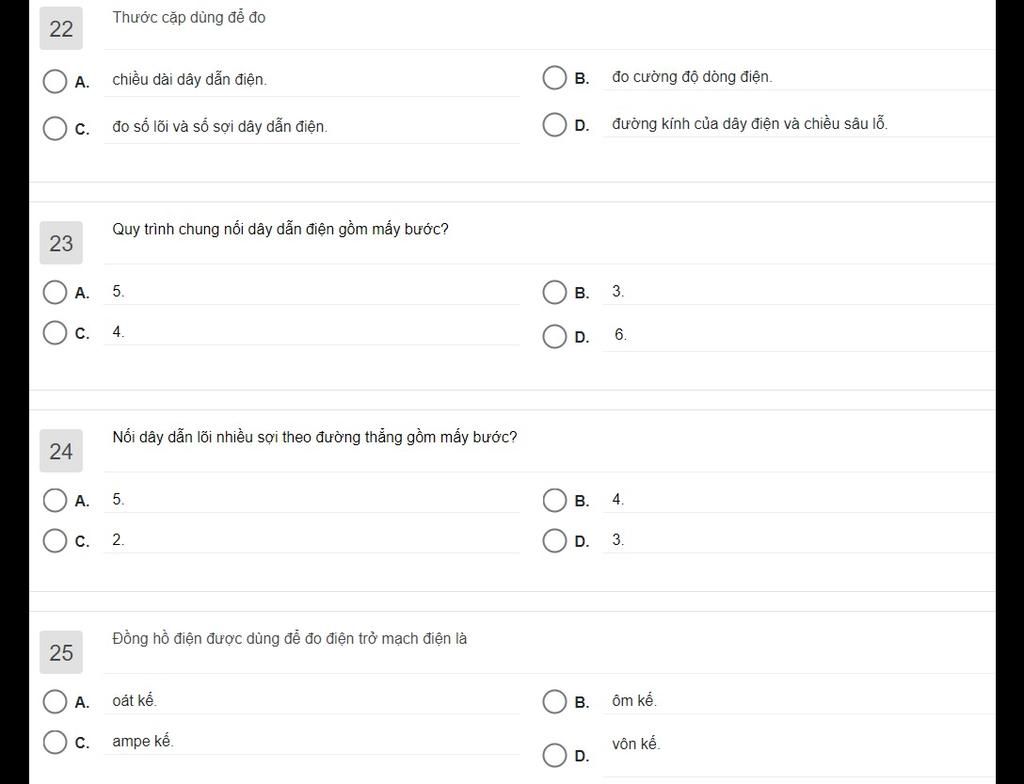Image resolution: width=1024 pixels, height=784 pixels.
Task: Select answer A '5.' for question 24
Action: click(55, 500)
